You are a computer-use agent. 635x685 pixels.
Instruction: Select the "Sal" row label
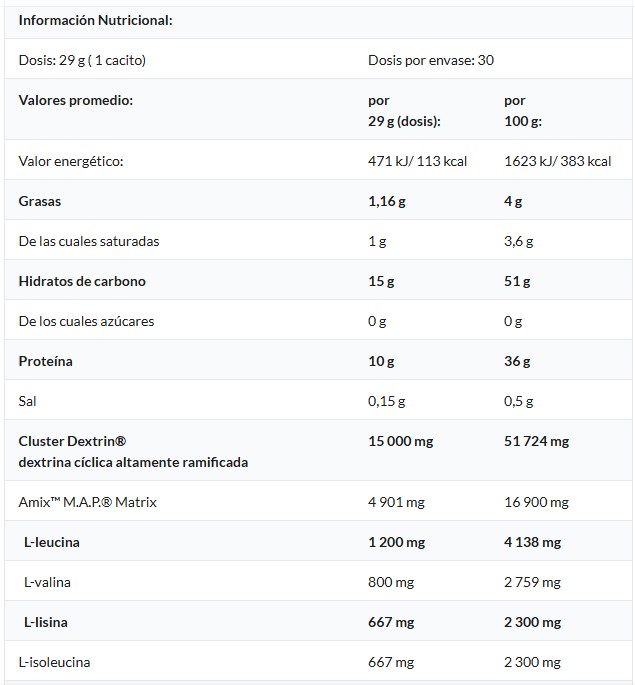[x=28, y=401]
